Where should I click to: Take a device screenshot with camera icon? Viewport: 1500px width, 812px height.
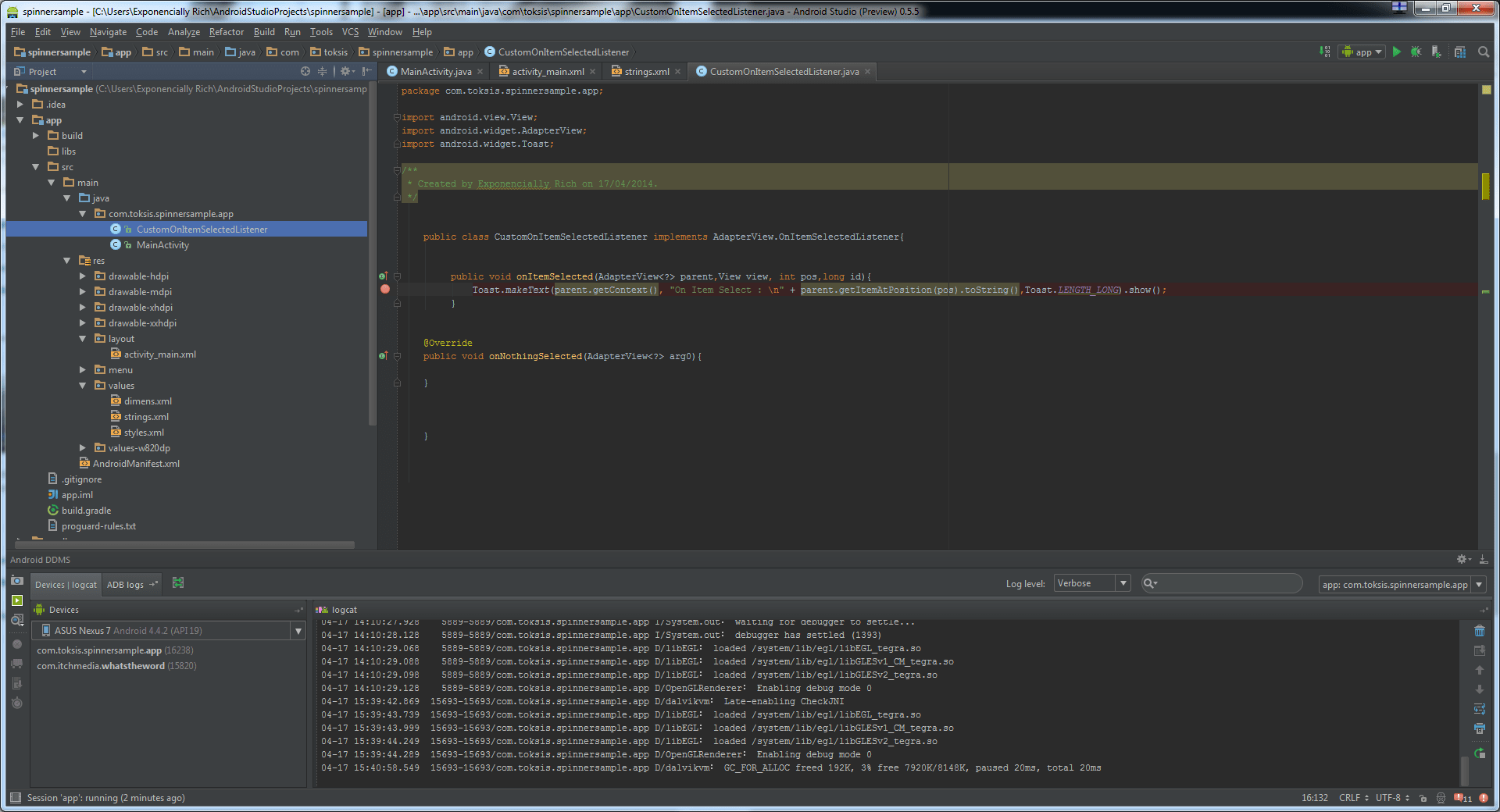17,581
